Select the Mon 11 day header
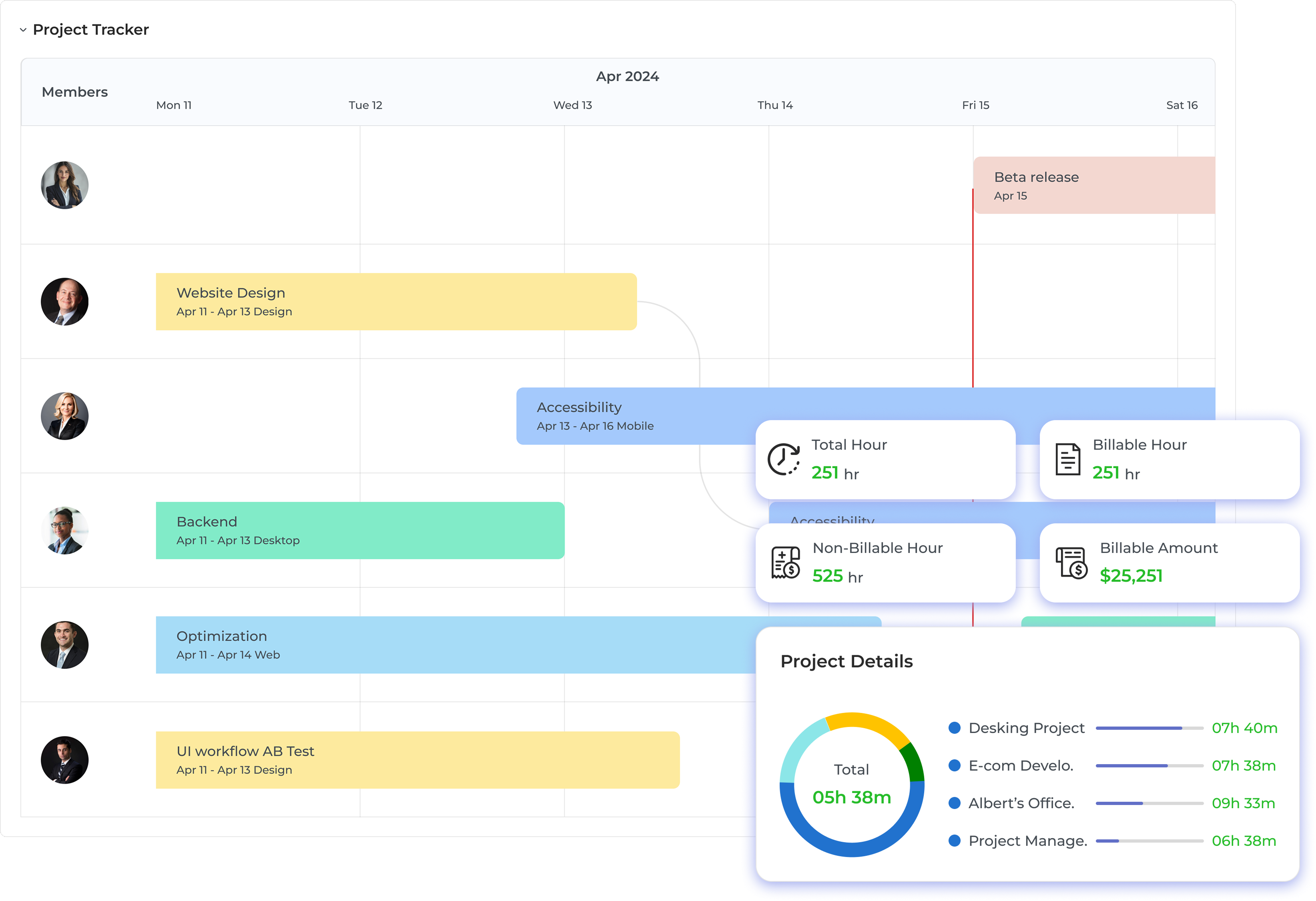The width and height of the screenshot is (1316, 901). pos(174,105)
